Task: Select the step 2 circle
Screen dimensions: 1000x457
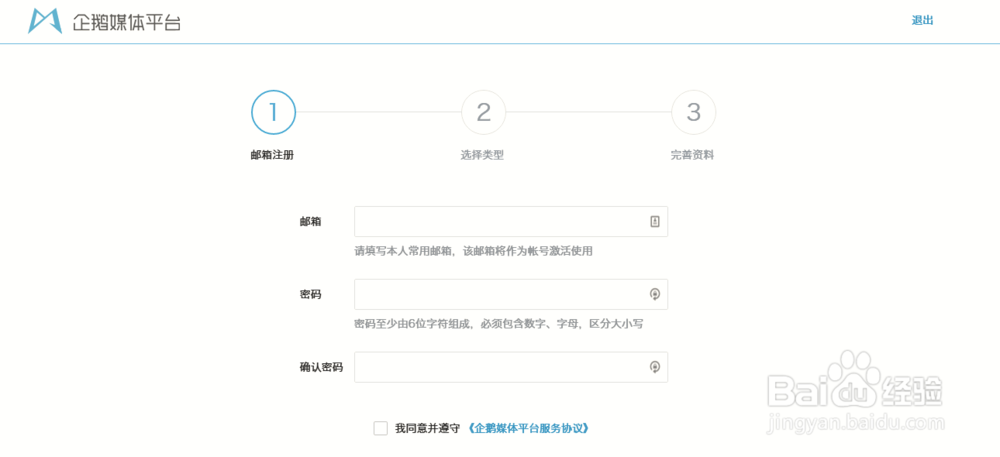Action: coord(483,112)
